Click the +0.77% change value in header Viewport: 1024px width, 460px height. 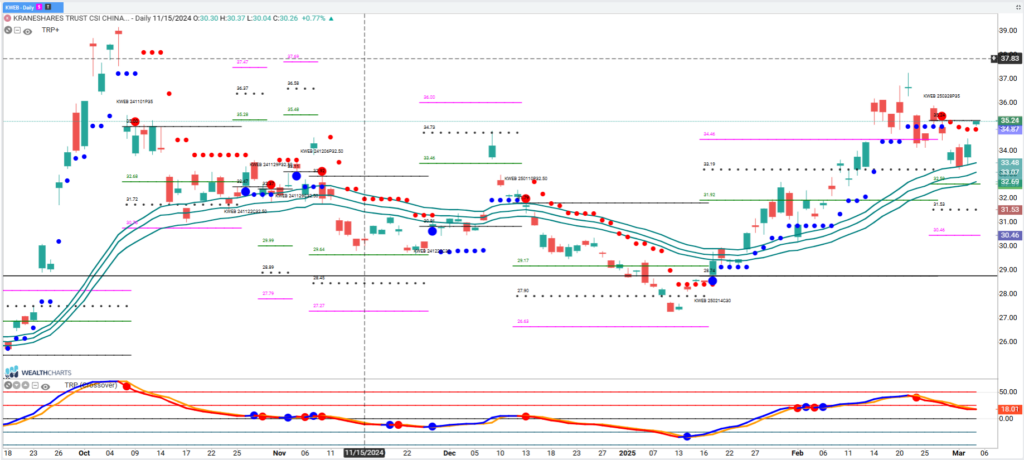[x=312, y=18]
